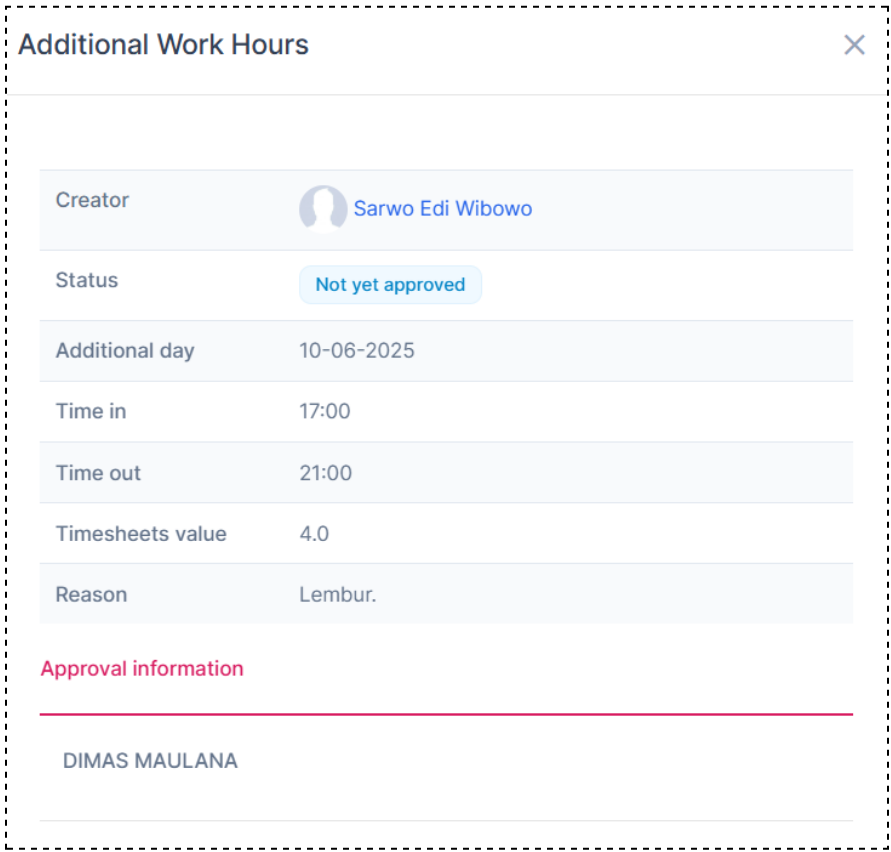Click the additional day value 10-06-2025
891x852 pixels.
pos(357,351)
